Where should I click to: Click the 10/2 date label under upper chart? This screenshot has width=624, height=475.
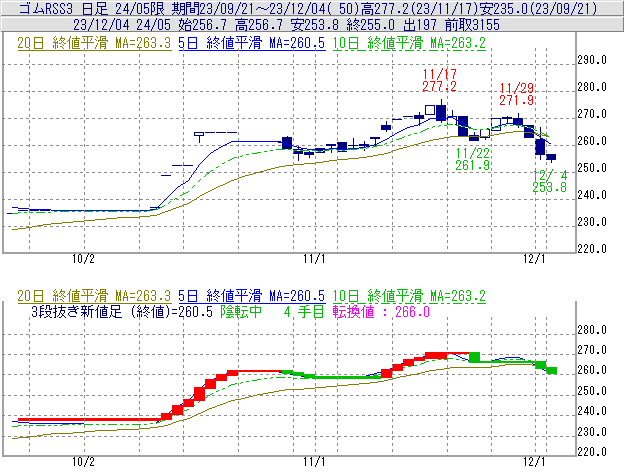[x=83, y=259]
